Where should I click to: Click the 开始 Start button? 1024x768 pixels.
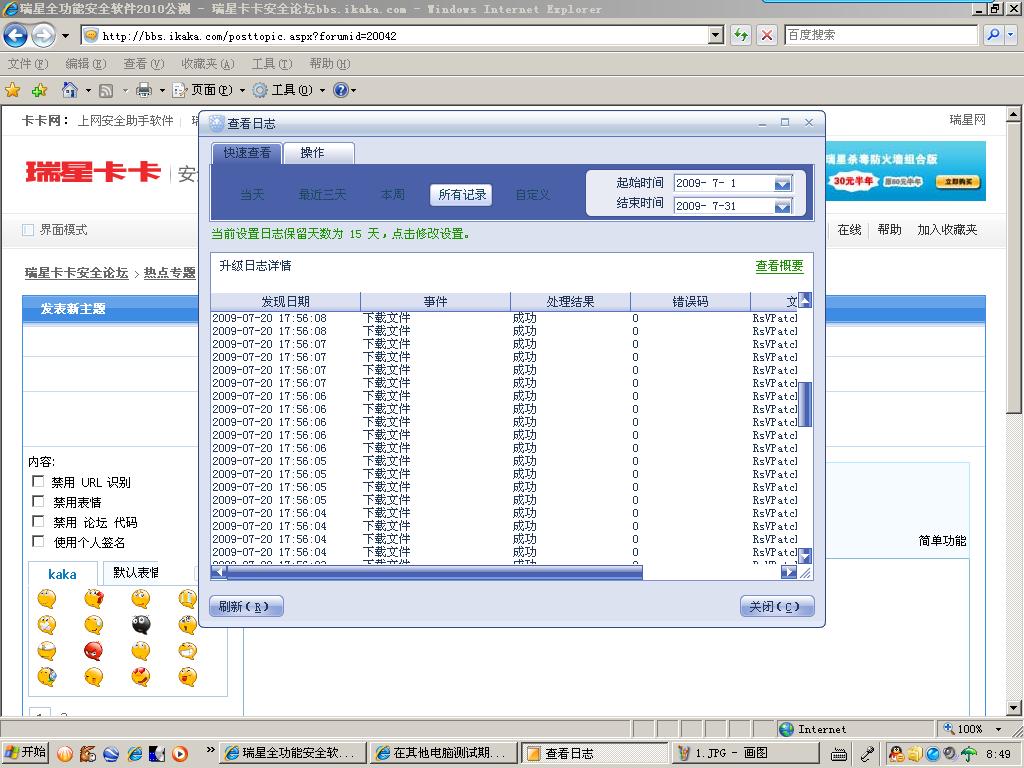pos(25,752)
